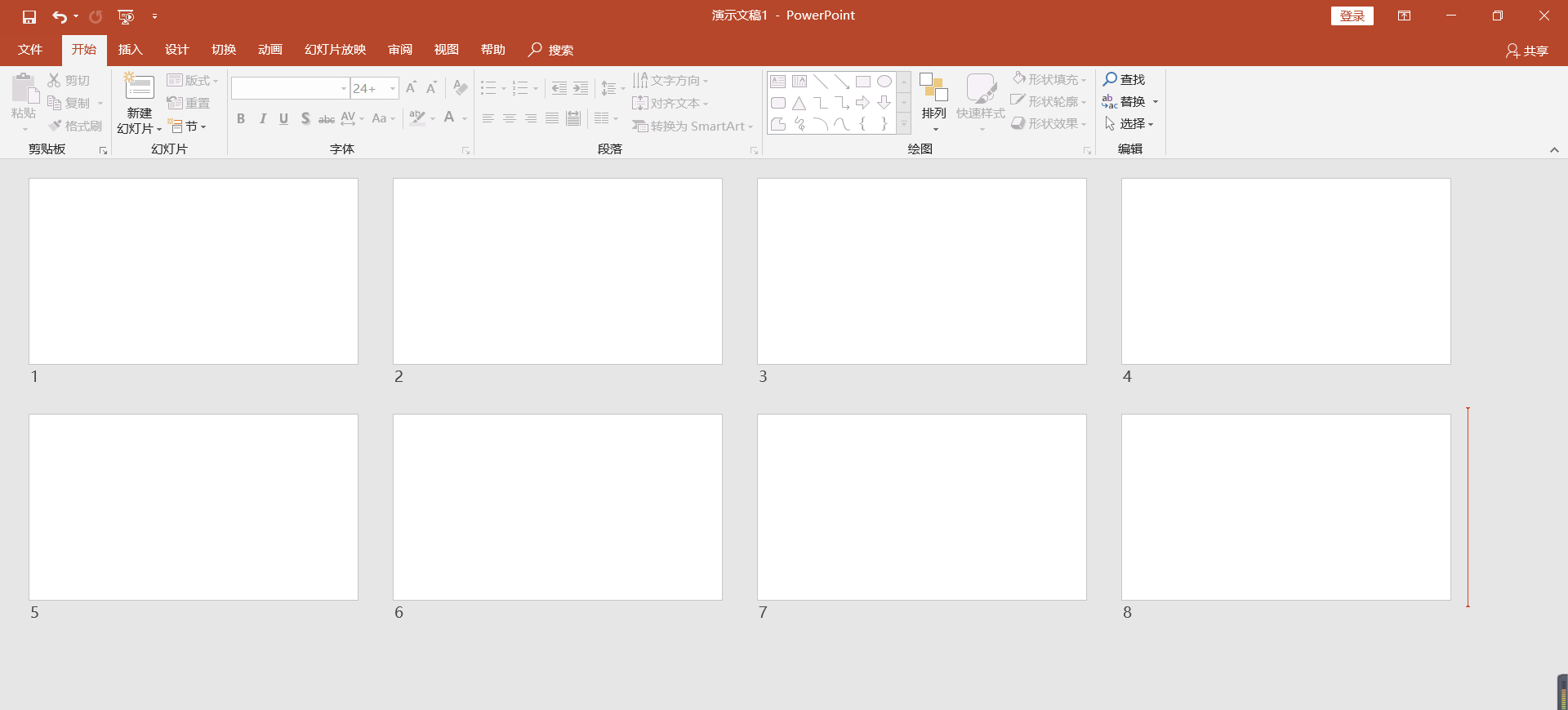
Task: Select the rounded rectangle shape
Action: [778, 103]
